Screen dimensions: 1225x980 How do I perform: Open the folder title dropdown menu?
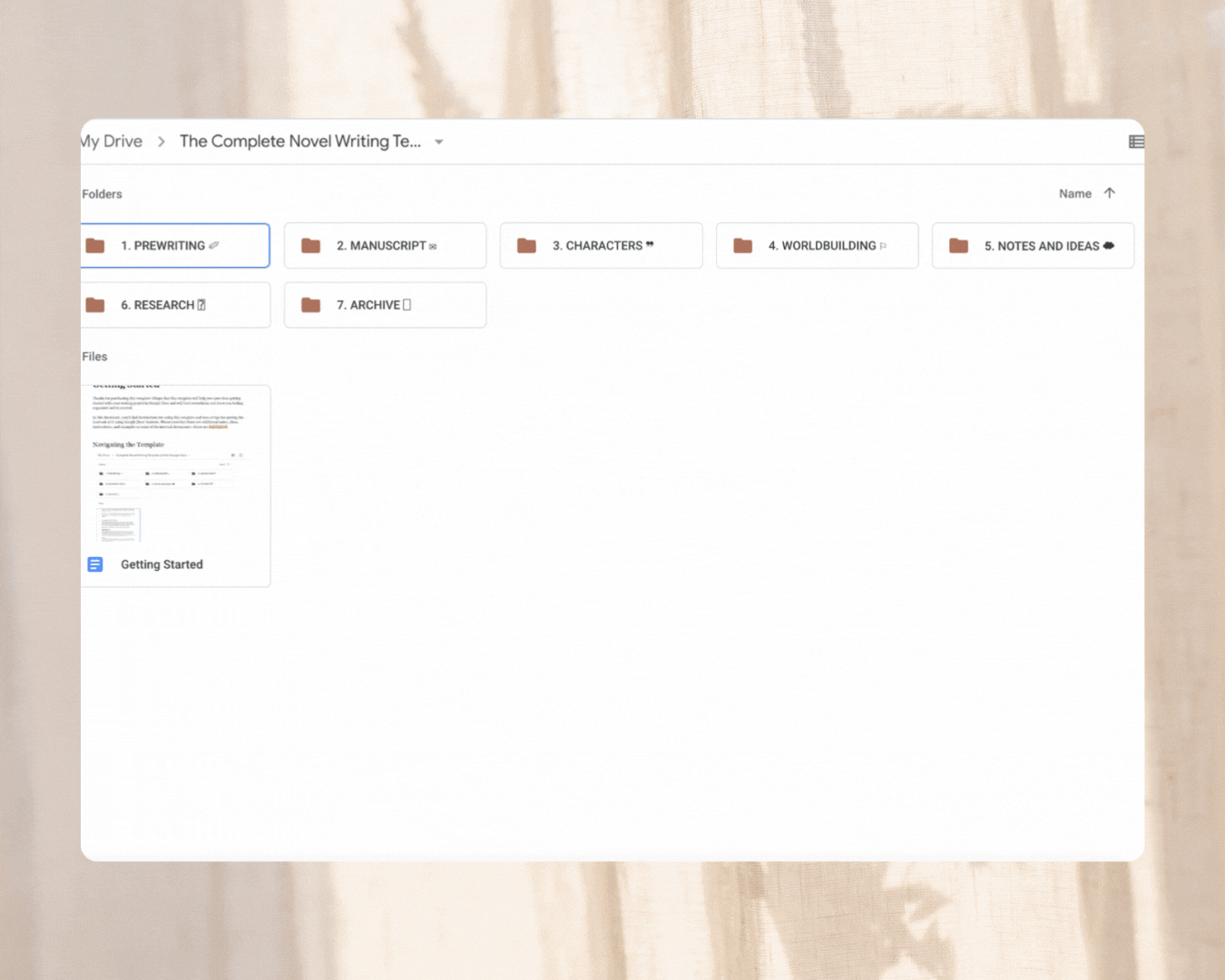[438, 142]
